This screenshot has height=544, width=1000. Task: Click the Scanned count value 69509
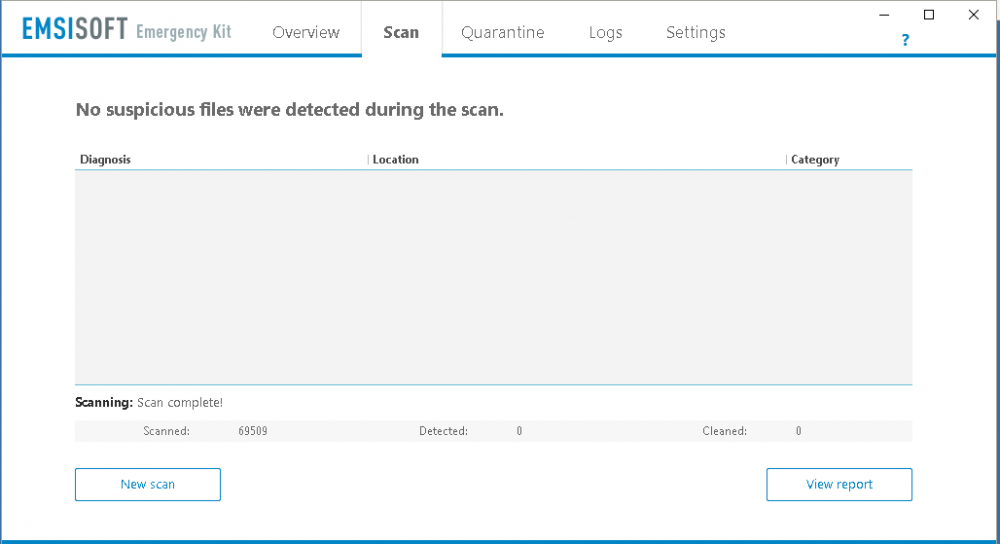253,431
